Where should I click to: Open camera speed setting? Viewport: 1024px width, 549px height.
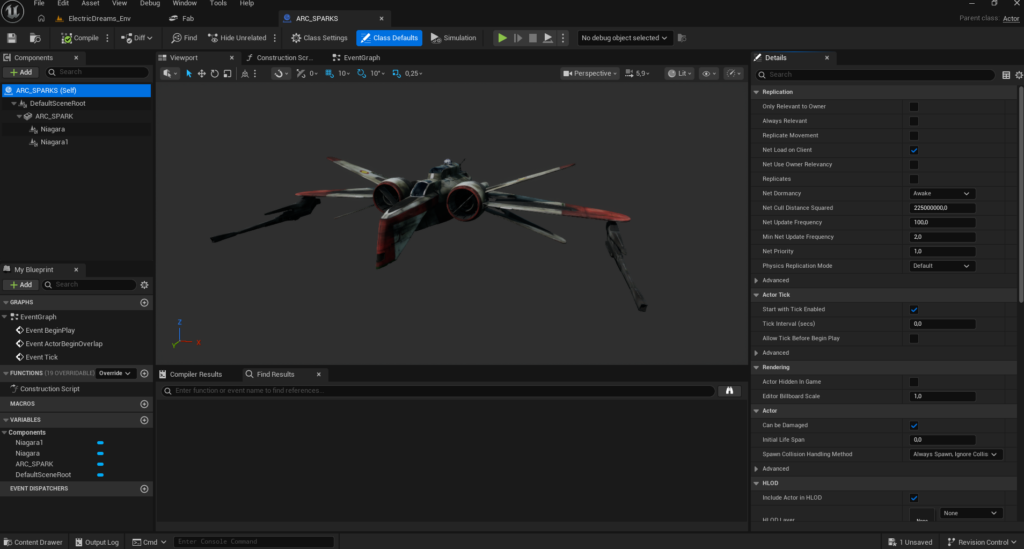click(637, 74)
